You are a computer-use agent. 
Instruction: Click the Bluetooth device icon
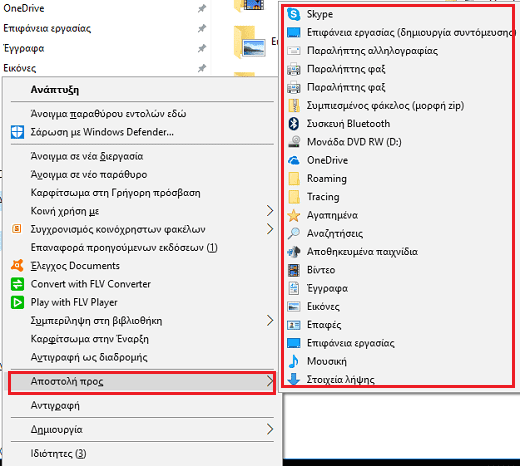[294, 124]
